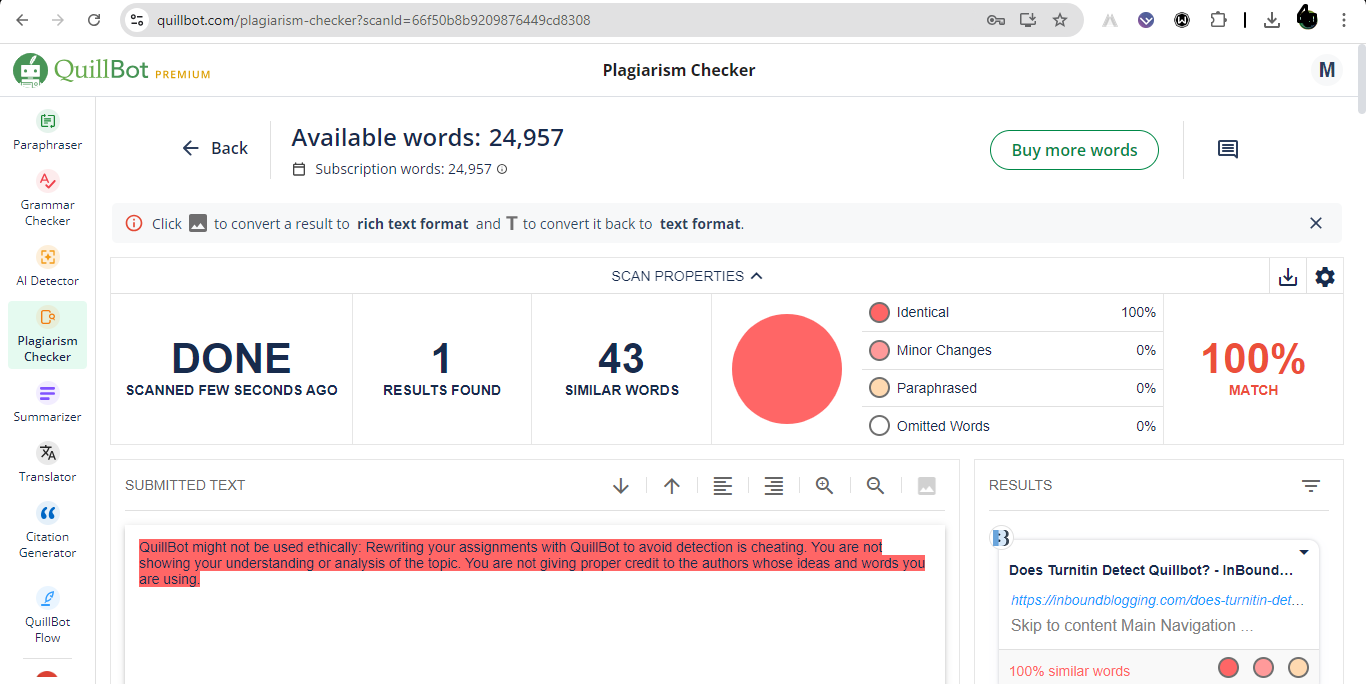Open the M account avatar menu
The width and height of the screenshot is (1366, 684).
(1327, 70)
